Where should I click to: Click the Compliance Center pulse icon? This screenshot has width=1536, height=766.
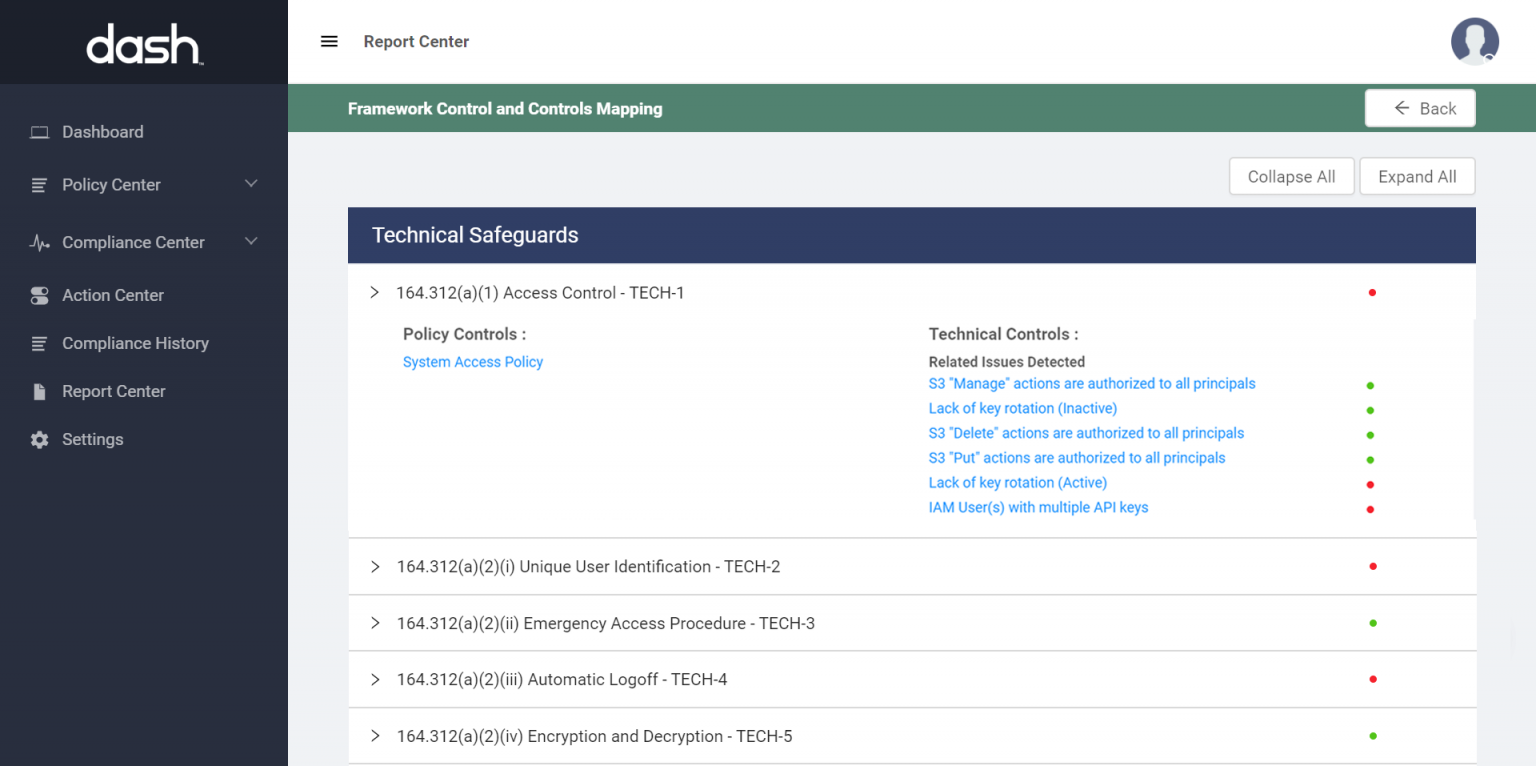coord(39,242)
